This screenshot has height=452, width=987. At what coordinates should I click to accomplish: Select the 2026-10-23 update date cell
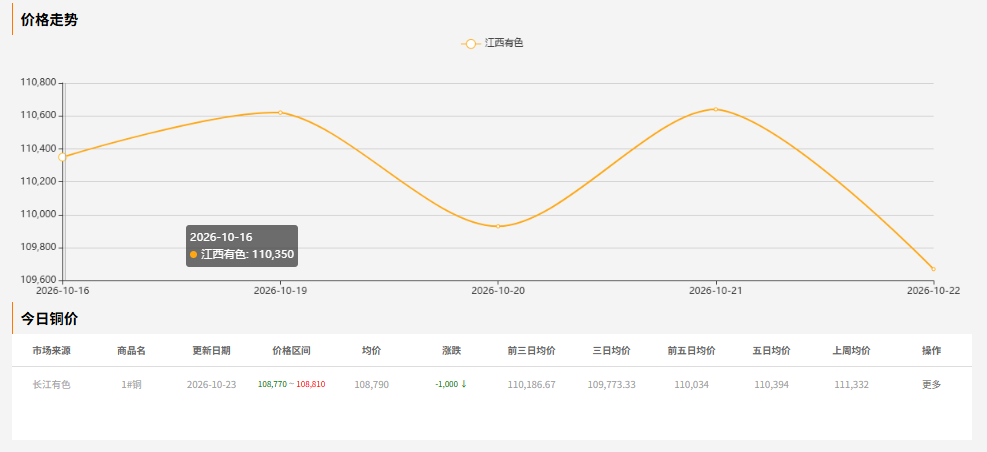pyautogui.click(x=212, y=385)
